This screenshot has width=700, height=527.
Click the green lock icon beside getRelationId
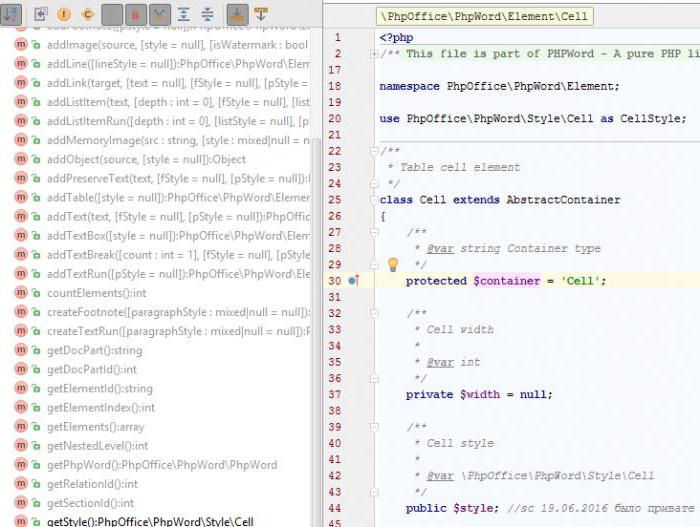36,484
